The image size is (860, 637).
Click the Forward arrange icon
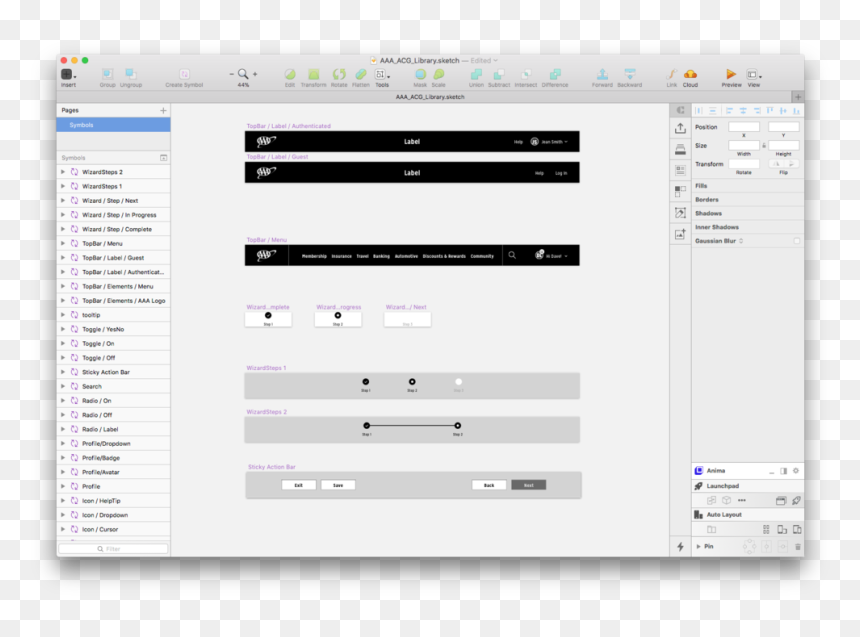click(x=602, y=74)
